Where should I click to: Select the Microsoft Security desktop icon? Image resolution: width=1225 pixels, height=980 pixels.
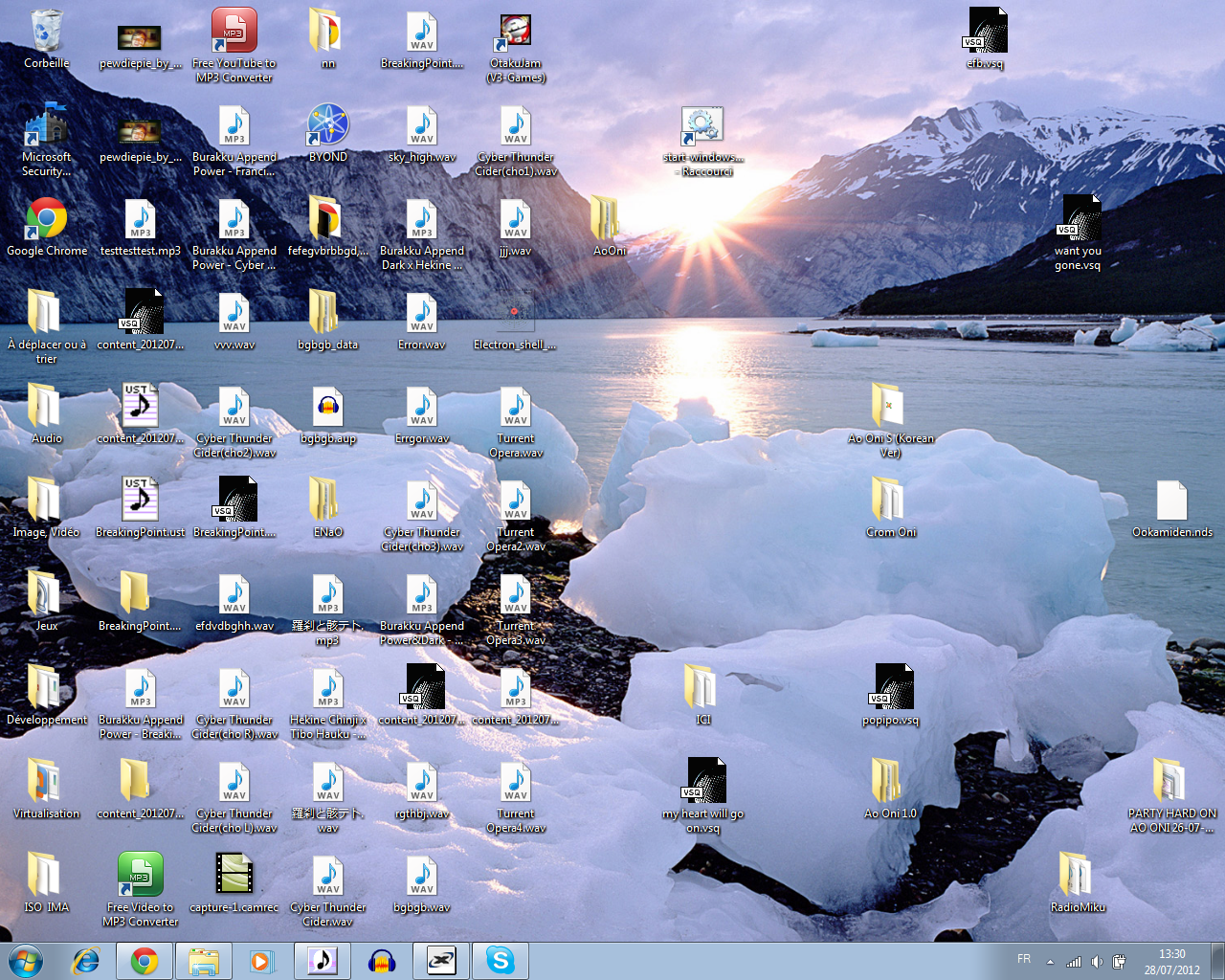click(x=46, y=127)
